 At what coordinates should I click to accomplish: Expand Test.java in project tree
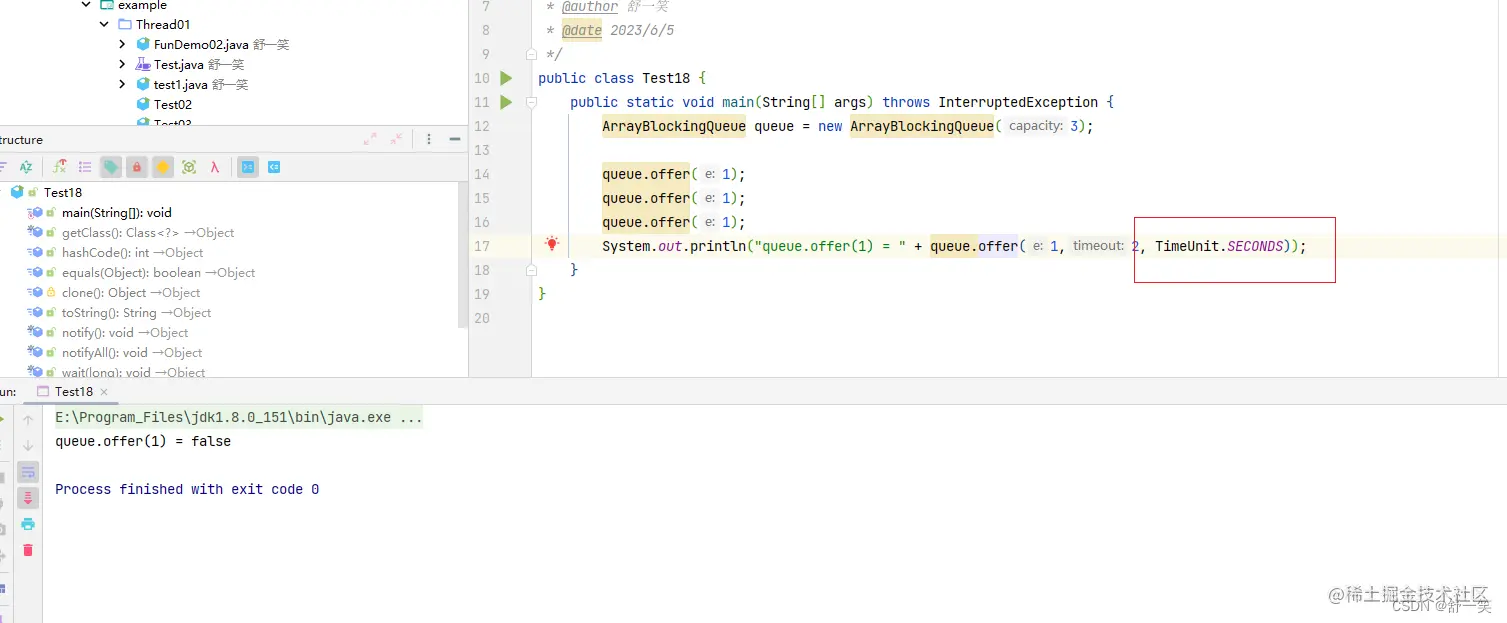coord(122,64)
